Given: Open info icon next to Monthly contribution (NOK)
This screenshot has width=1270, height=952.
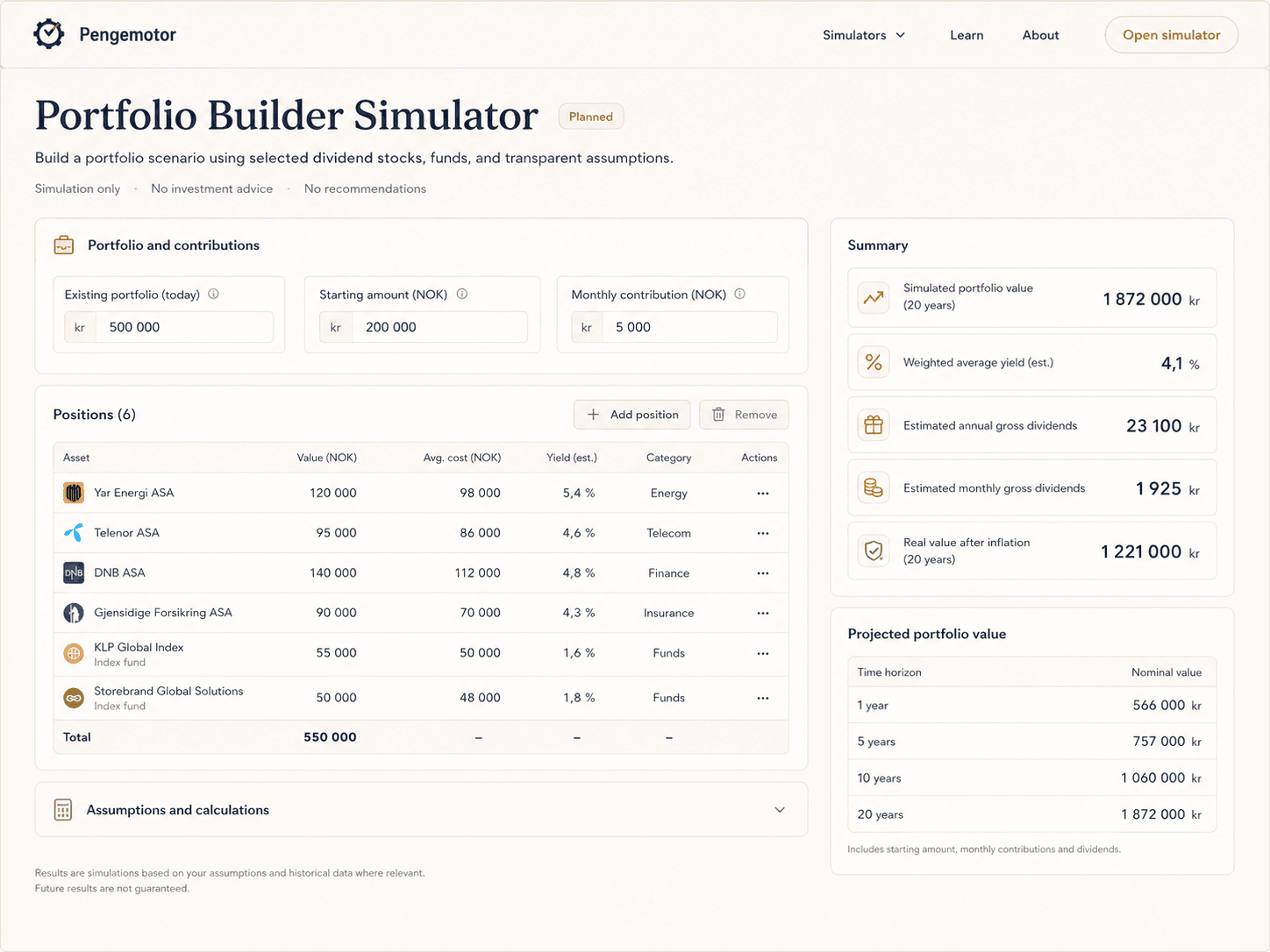Looking at the screenshot, I should coord(739,295).
